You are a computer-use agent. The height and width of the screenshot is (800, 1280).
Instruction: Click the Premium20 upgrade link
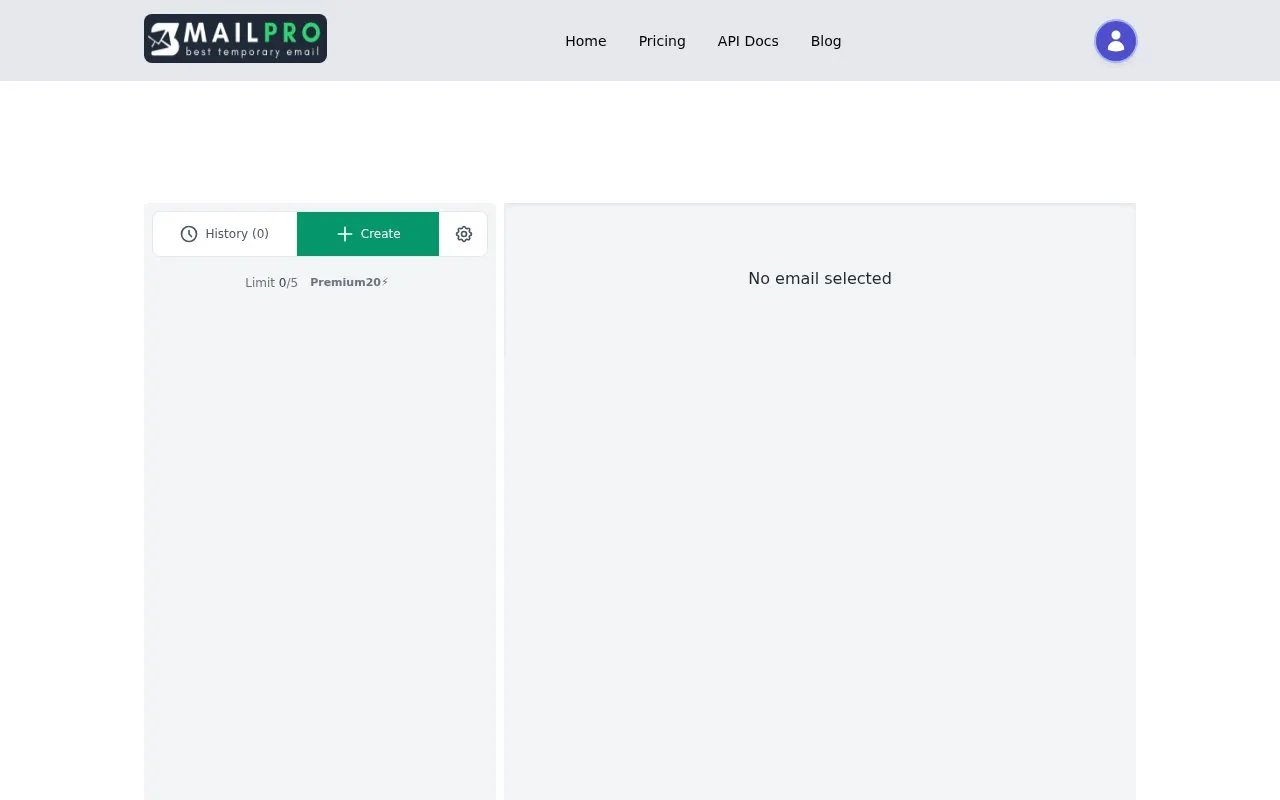[x=349, y=282]
